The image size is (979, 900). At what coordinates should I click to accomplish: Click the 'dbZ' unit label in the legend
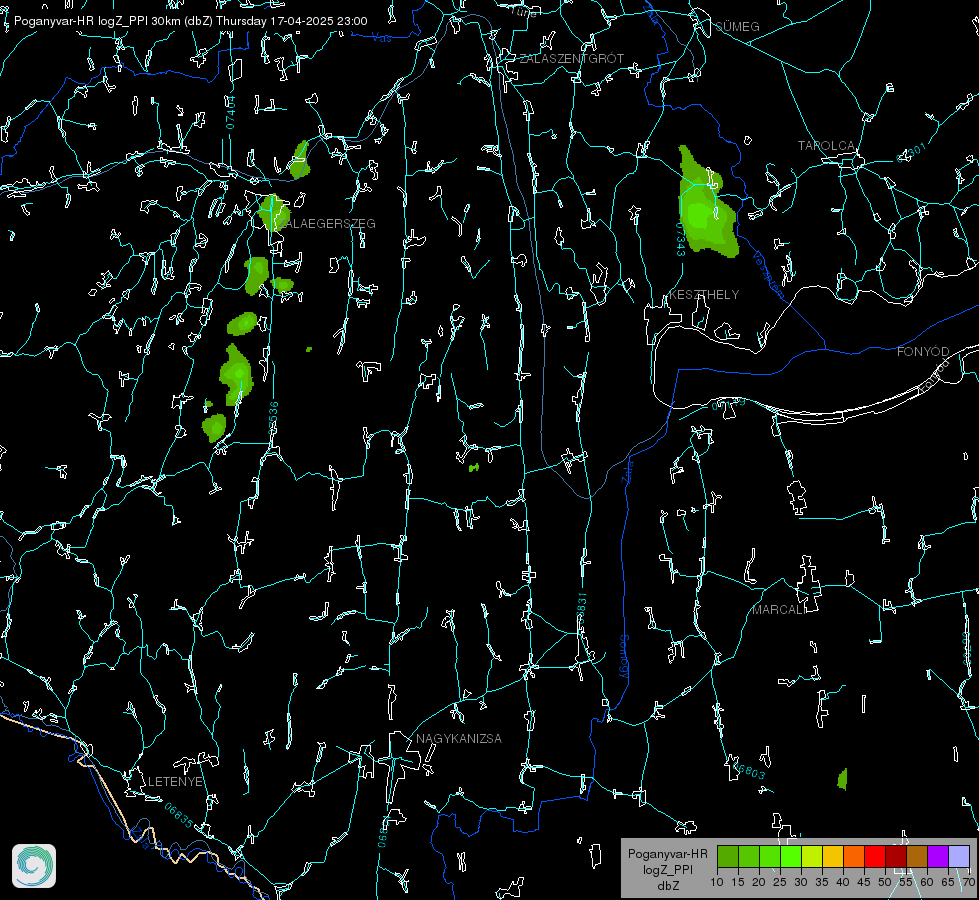pyautogui.click(x=668, y=886)
